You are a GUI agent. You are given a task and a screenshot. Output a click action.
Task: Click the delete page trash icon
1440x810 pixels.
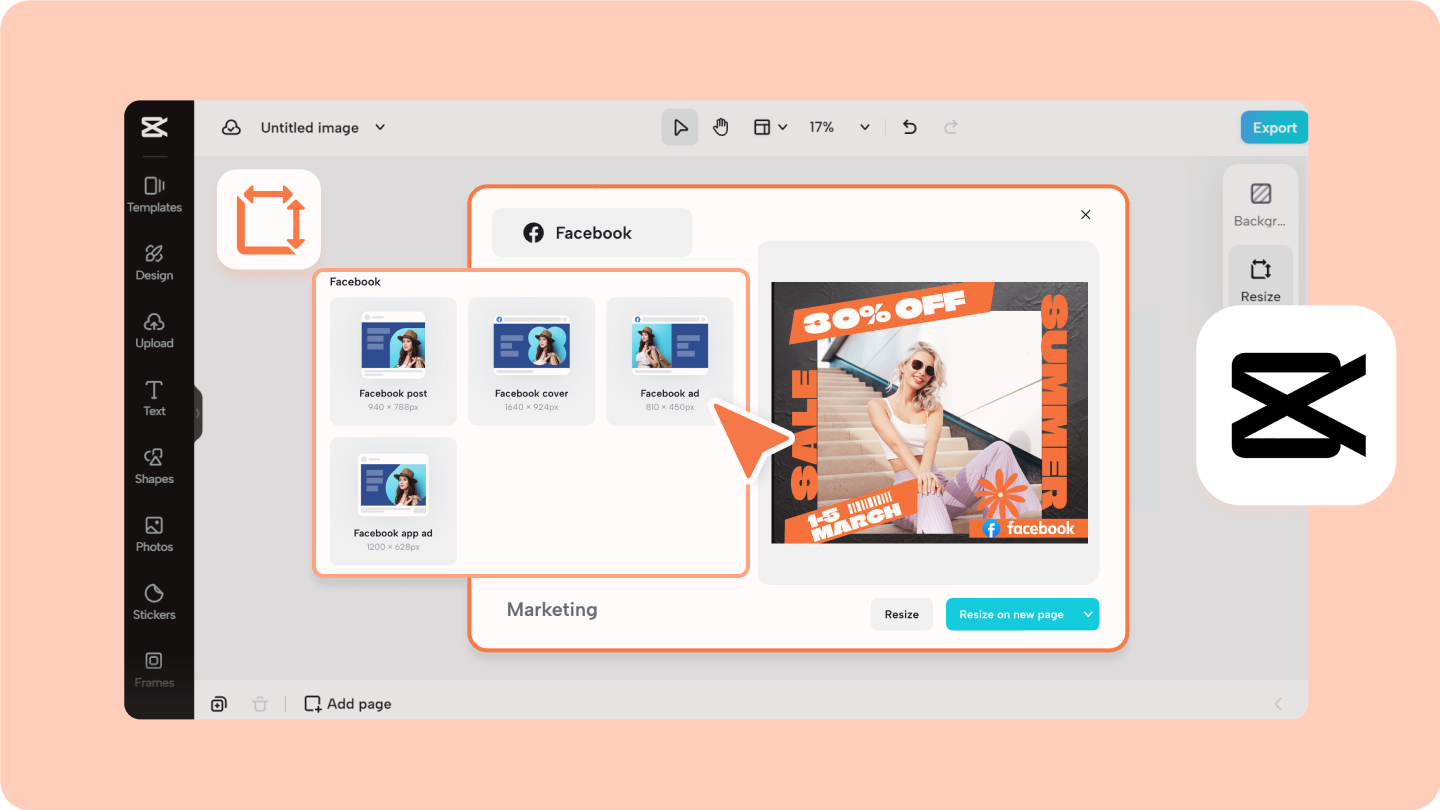[260, 704]
